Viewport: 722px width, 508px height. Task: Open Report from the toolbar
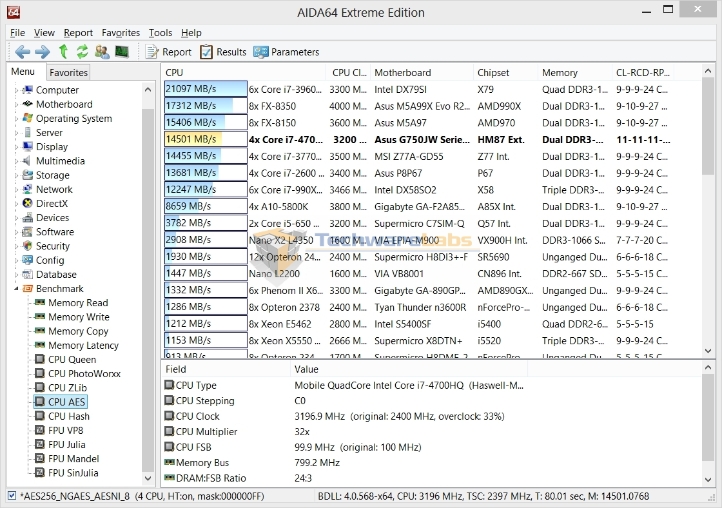click(168, 52)
